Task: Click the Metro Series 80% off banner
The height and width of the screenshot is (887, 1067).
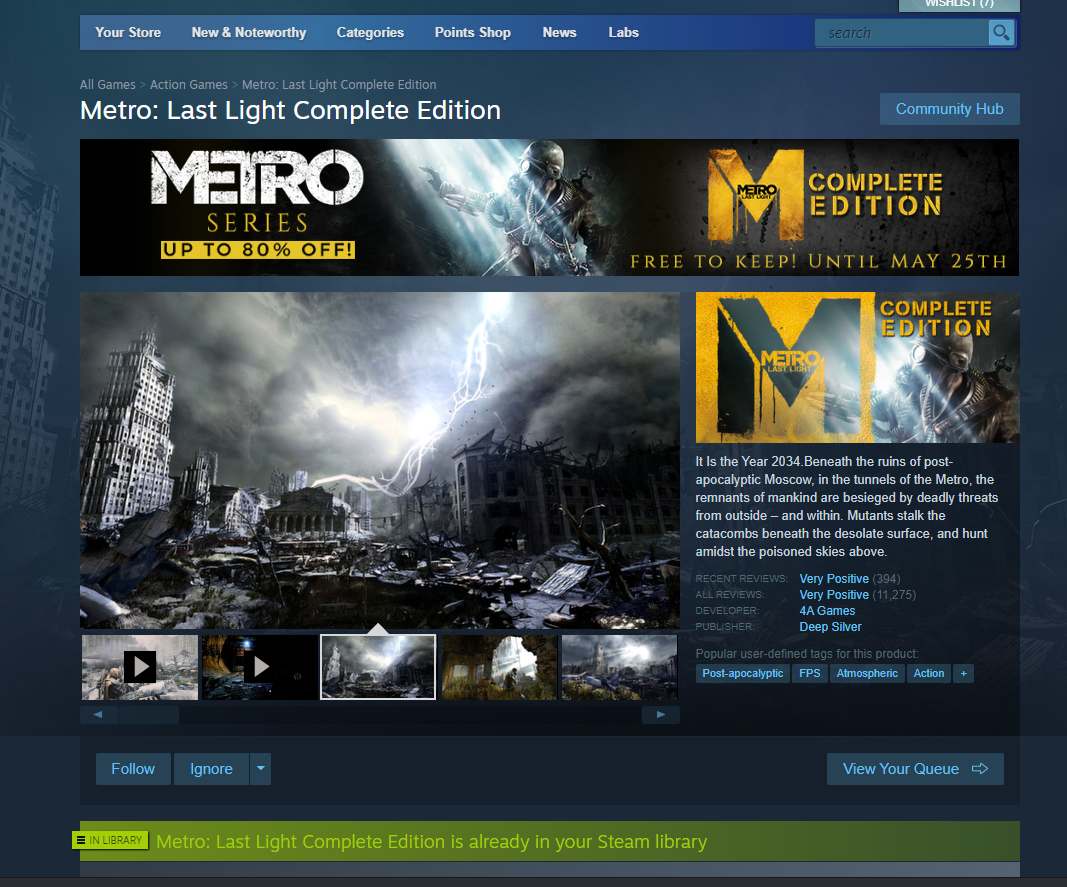Action: [x=549, y=208]
